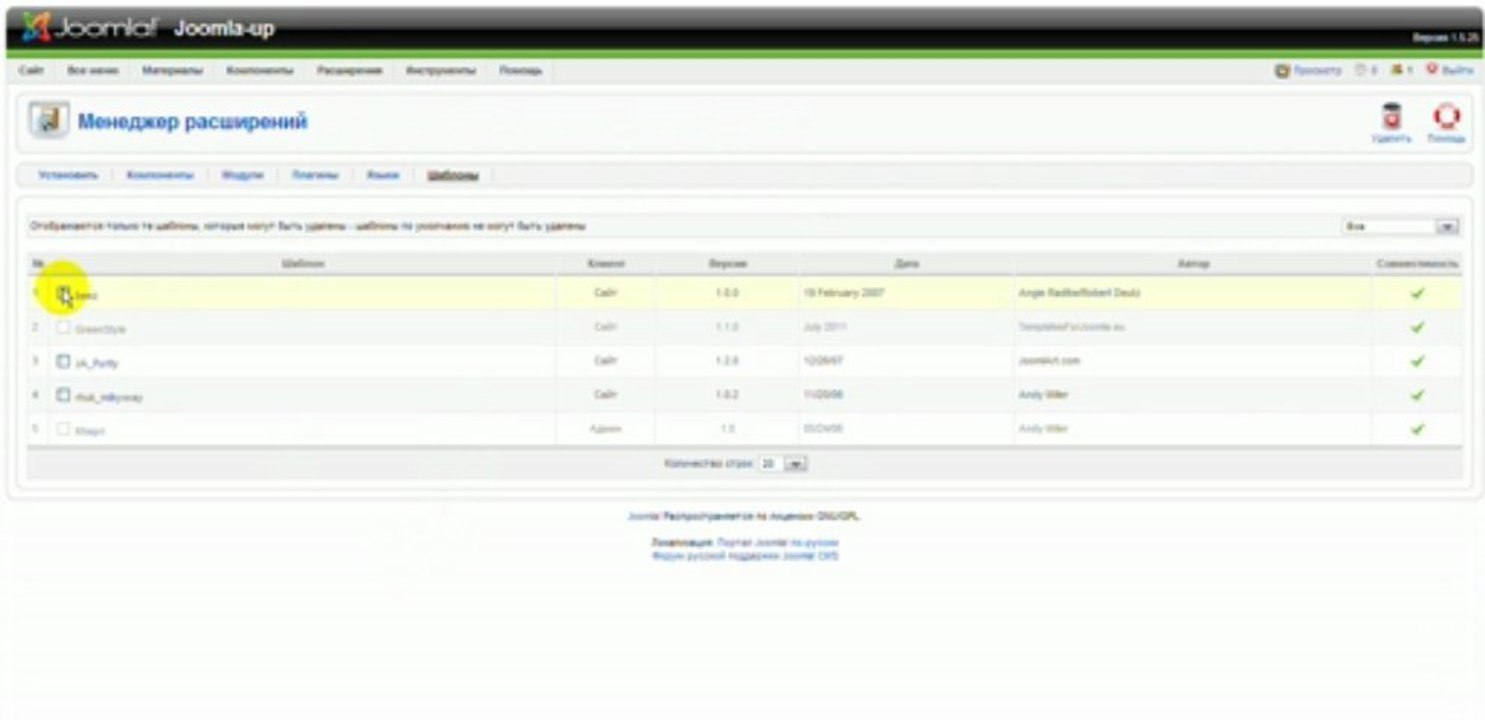This screenshot has height=720, width=1485.
Task: Click the date 19 February 2007
Action: click(843, 293)
